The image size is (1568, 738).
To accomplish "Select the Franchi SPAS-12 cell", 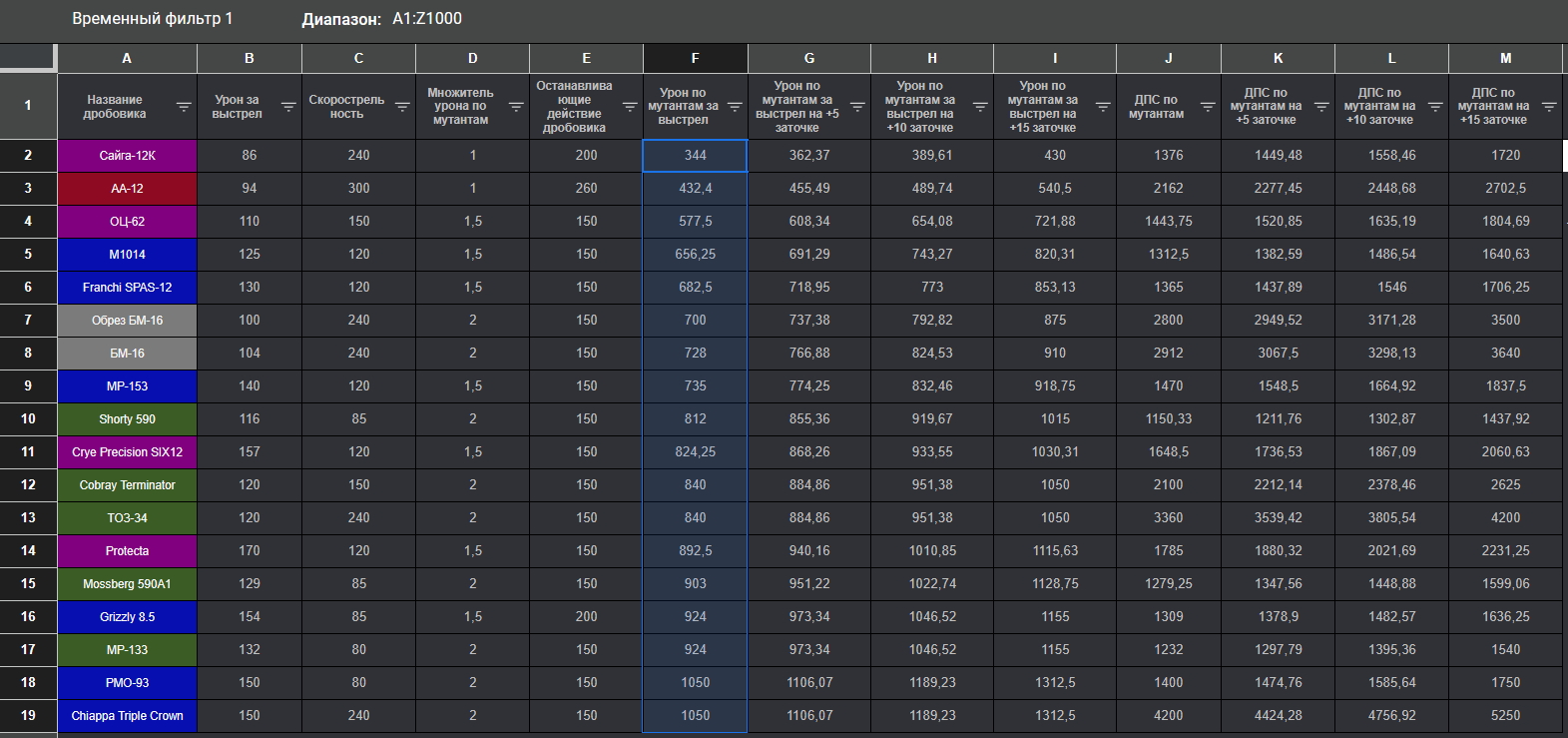I will [127, 287].
